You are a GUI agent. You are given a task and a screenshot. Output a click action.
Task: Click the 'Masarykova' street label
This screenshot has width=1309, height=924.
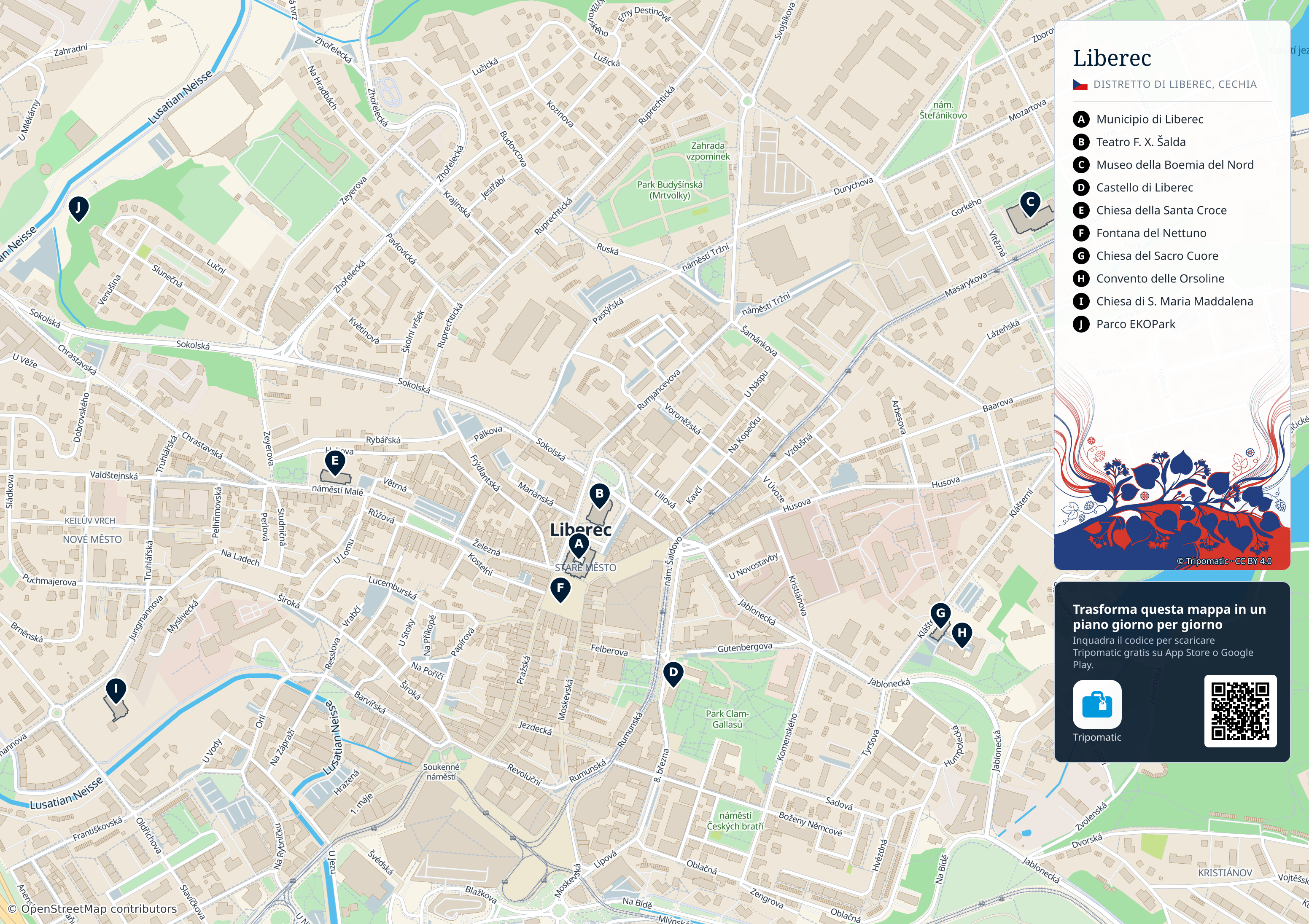point(966,285)
